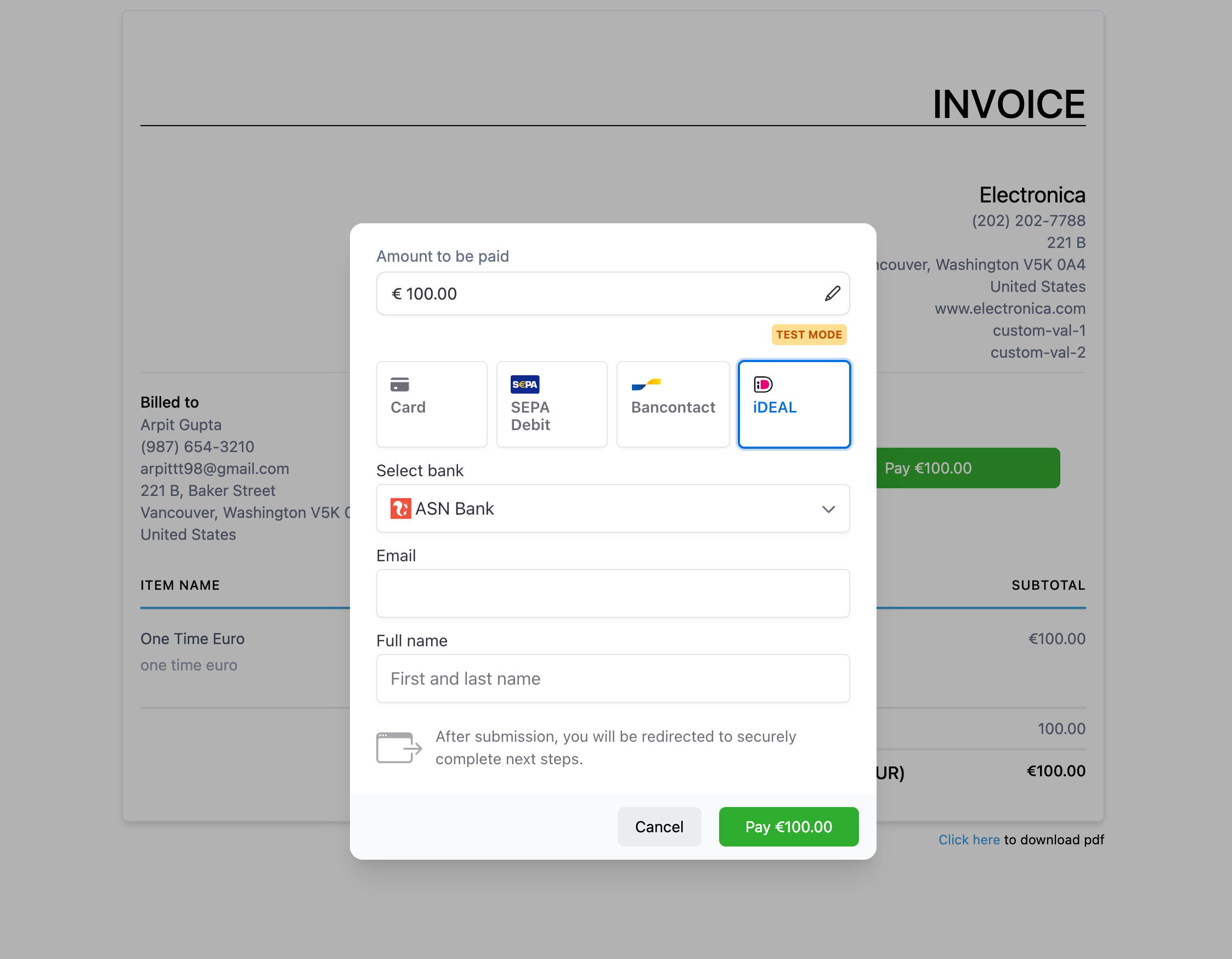Click the Bancontact logo icon
The image size is (1232, 959).
(x=645, y=385)
